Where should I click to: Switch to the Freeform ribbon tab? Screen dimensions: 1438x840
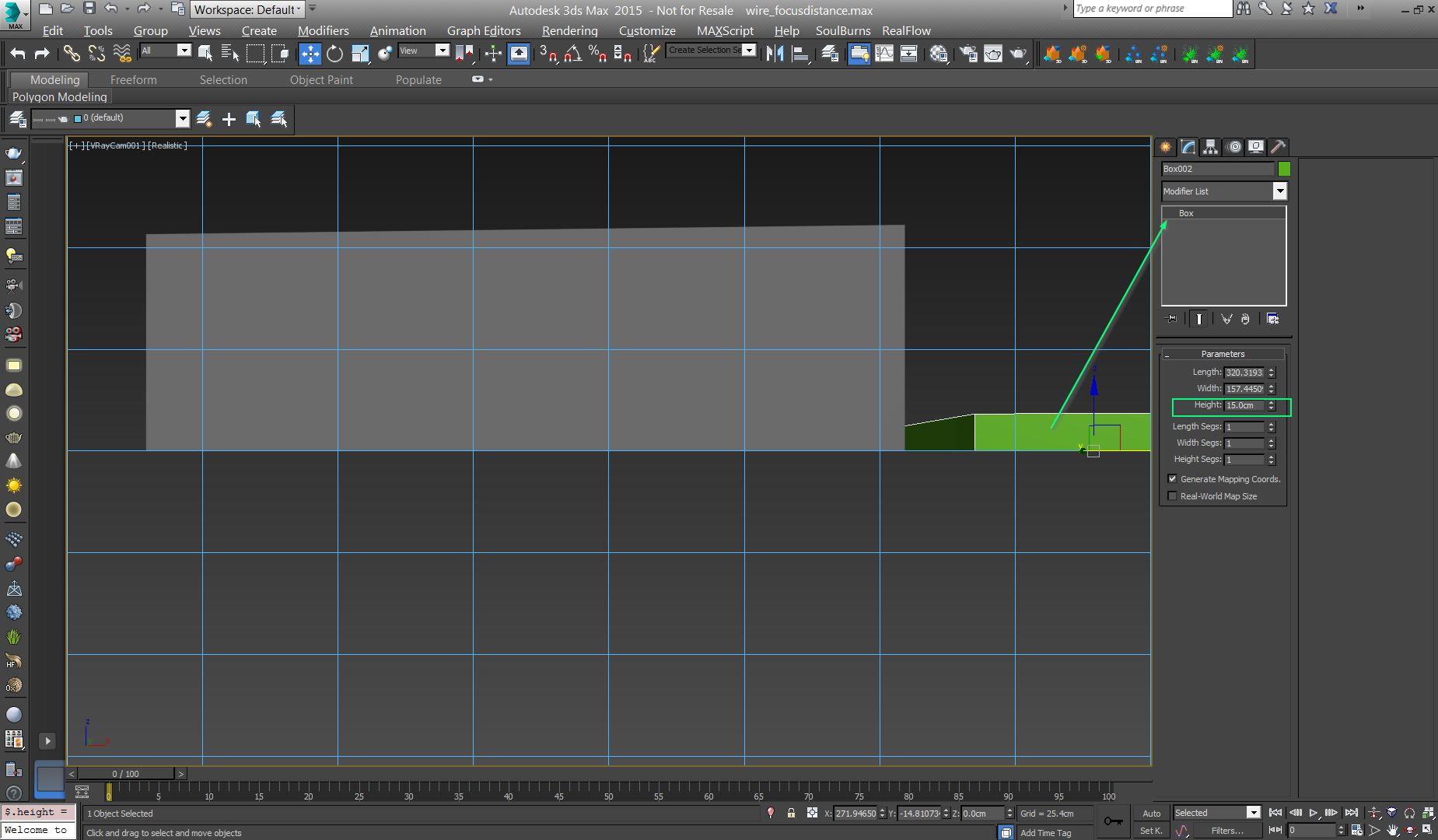133,79
